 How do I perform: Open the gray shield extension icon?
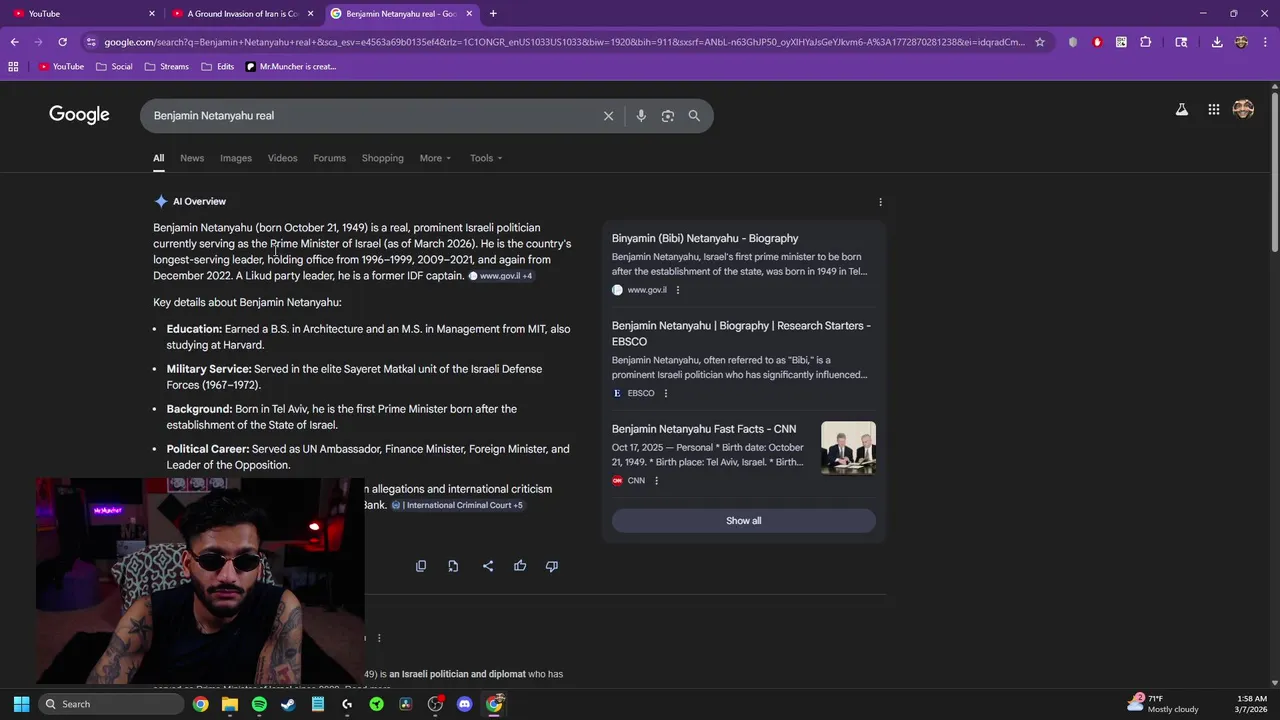(1073, 42)
